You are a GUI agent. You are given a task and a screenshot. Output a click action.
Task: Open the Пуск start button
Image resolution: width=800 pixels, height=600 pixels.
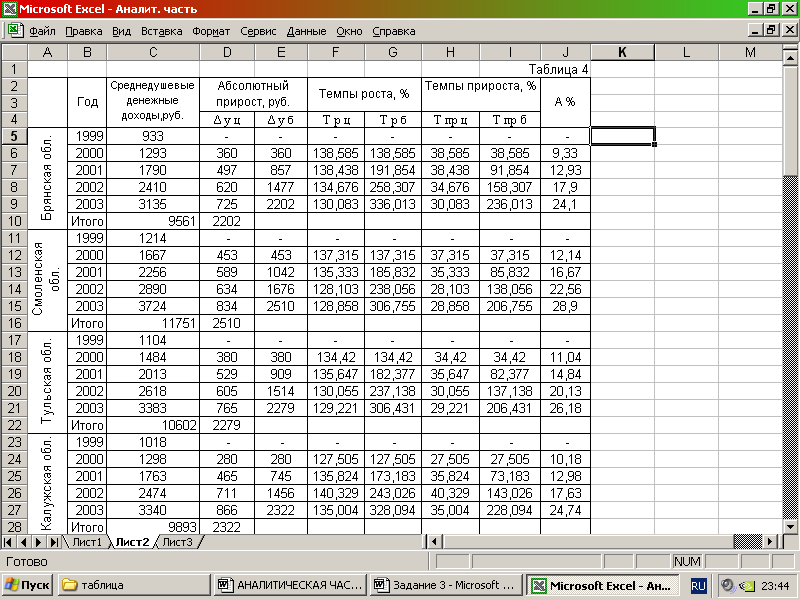pos(28,585)
